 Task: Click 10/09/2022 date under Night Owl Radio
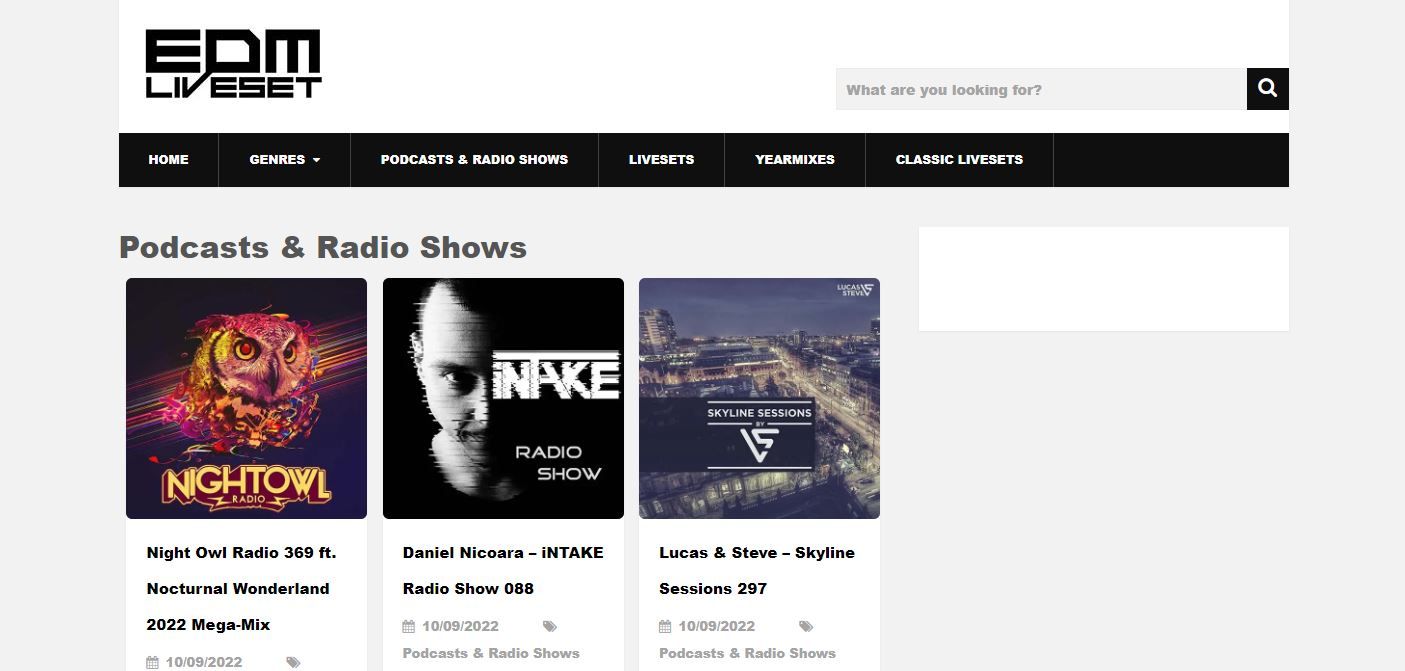pyautogui.click(x=204, y=662)
